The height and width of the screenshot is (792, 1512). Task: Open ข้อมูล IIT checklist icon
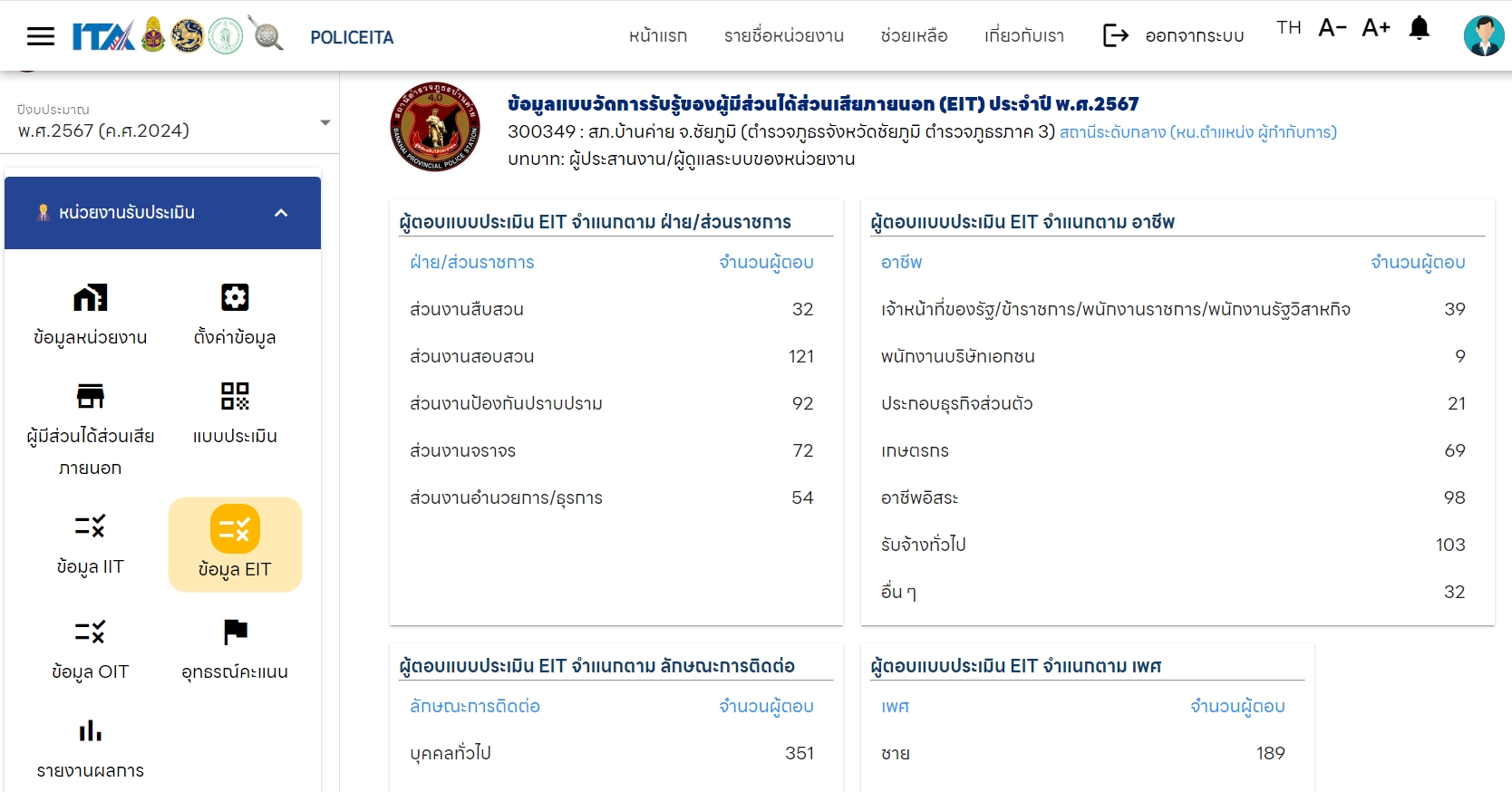90,526
